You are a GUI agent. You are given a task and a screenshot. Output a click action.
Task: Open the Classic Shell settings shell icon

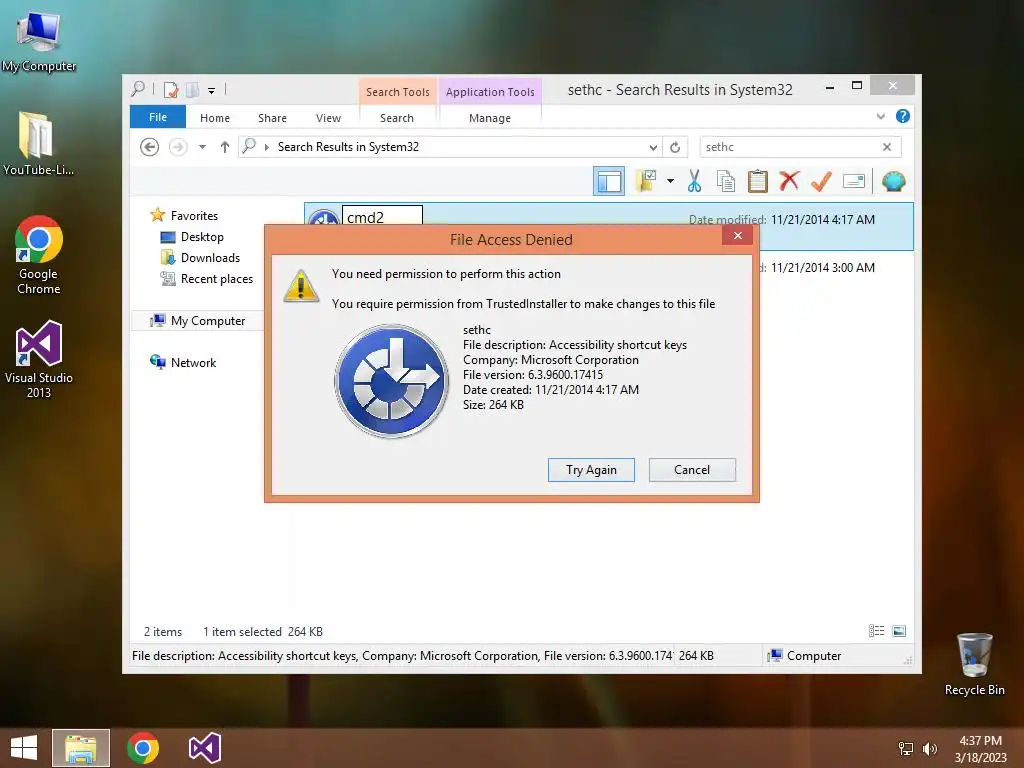893,181
